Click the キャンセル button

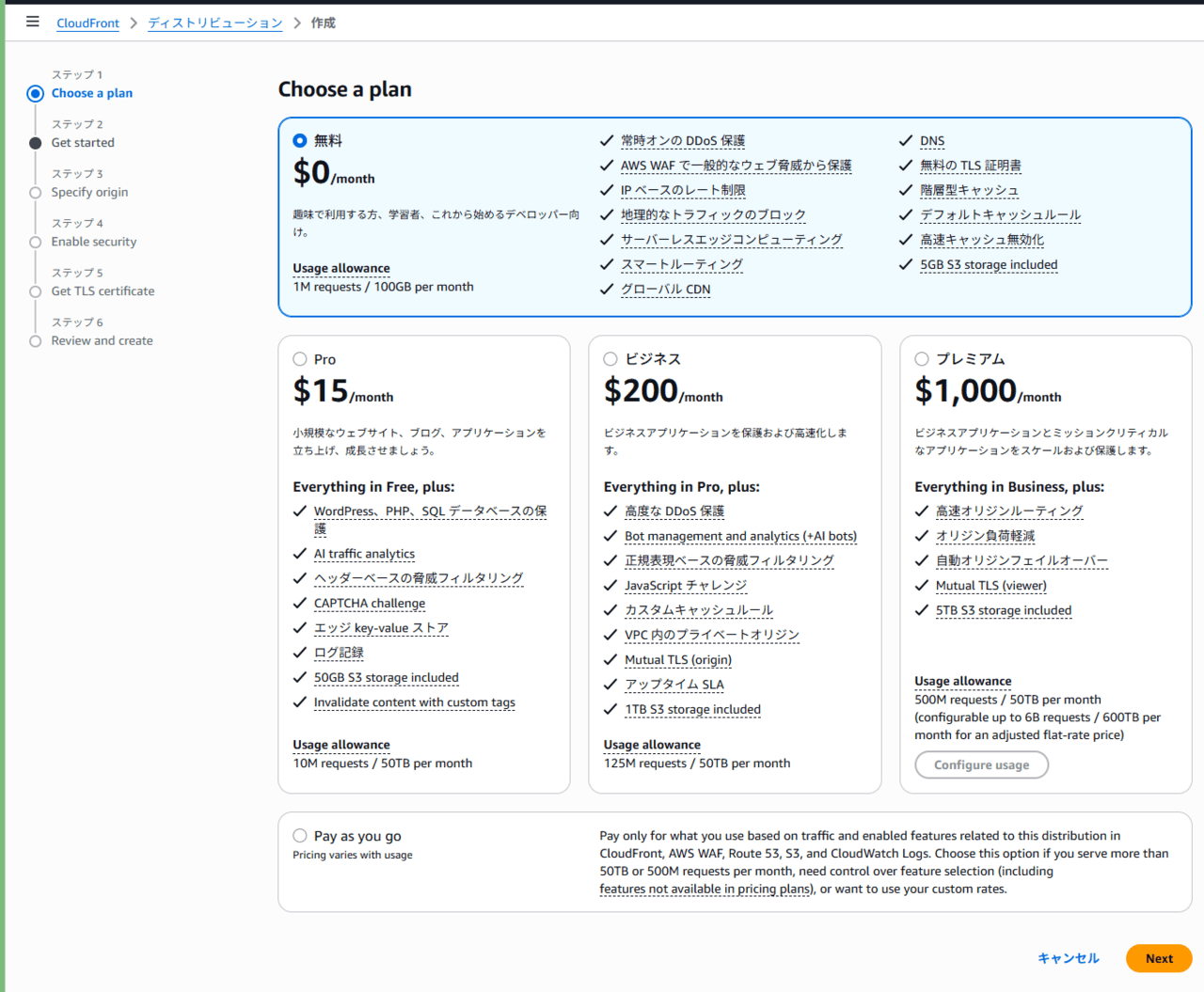click(x=1069, y=958)
